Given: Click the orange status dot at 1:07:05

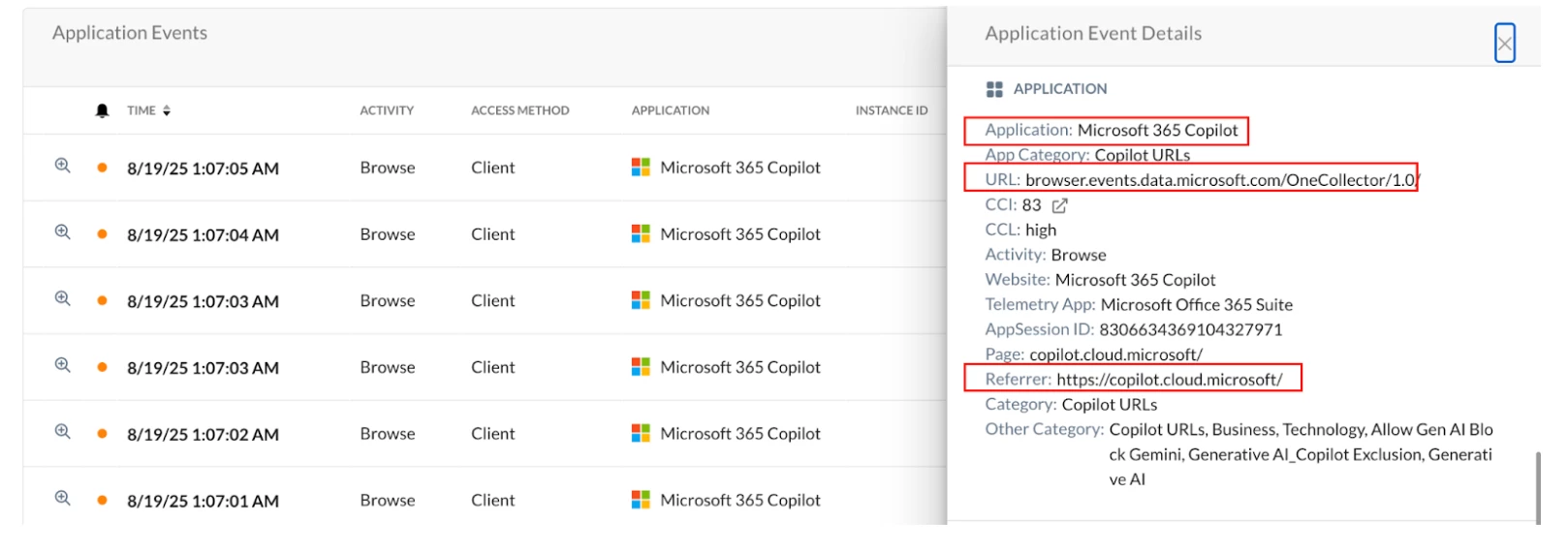Looking at the screenshot, I should pos(102,168).
